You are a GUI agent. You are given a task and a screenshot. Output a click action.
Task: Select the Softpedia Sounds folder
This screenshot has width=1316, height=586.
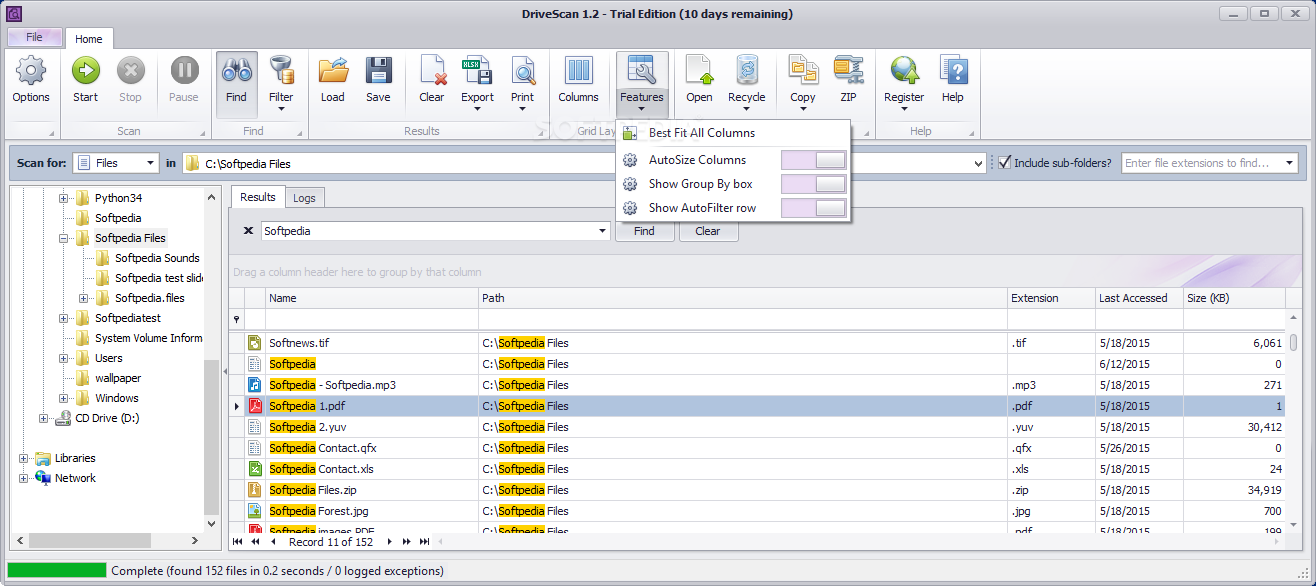click(157, 258)
